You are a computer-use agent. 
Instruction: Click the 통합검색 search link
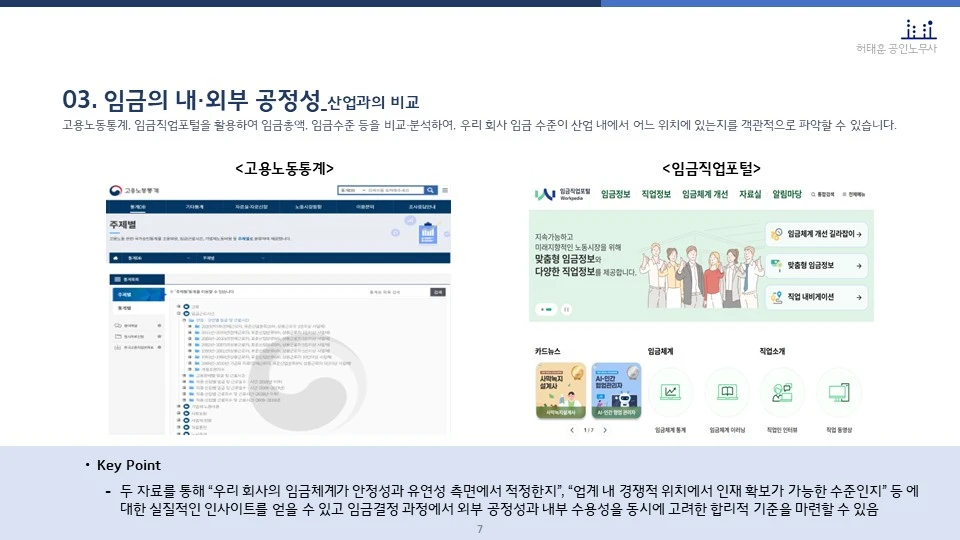click(822, 195)
